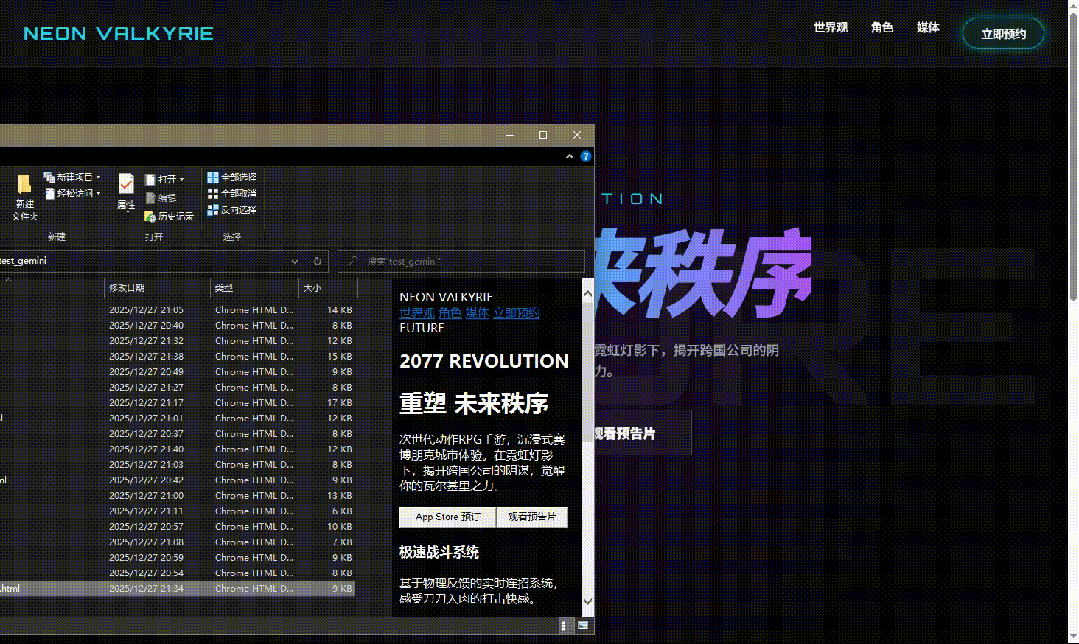1079x644 pixels.
Task: Open the blue Help icon in Explorer
Action: click(586, 157)
